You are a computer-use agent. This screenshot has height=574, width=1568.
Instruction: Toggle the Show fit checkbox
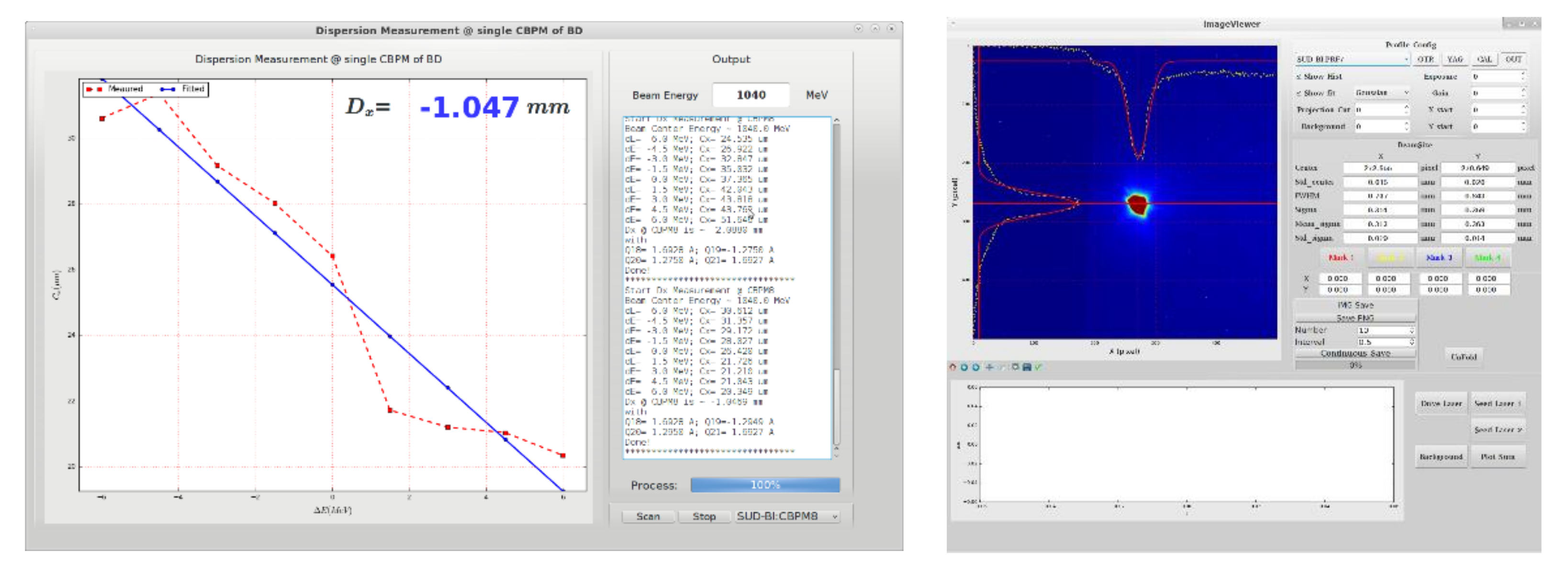click(1299, 93)
